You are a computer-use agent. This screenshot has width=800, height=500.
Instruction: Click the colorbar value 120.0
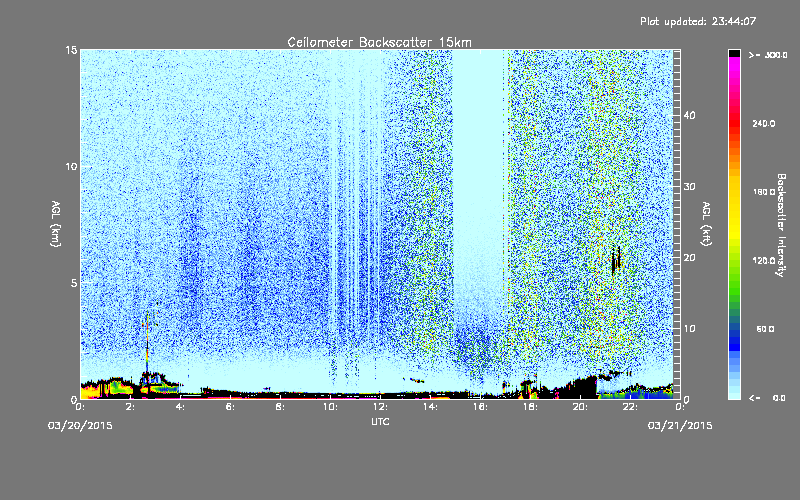[x=764, y=261]
